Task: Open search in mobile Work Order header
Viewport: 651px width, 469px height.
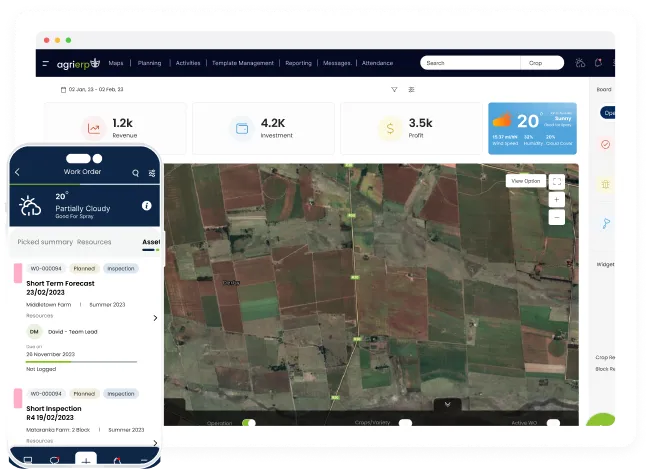Action: click(135, 173)
